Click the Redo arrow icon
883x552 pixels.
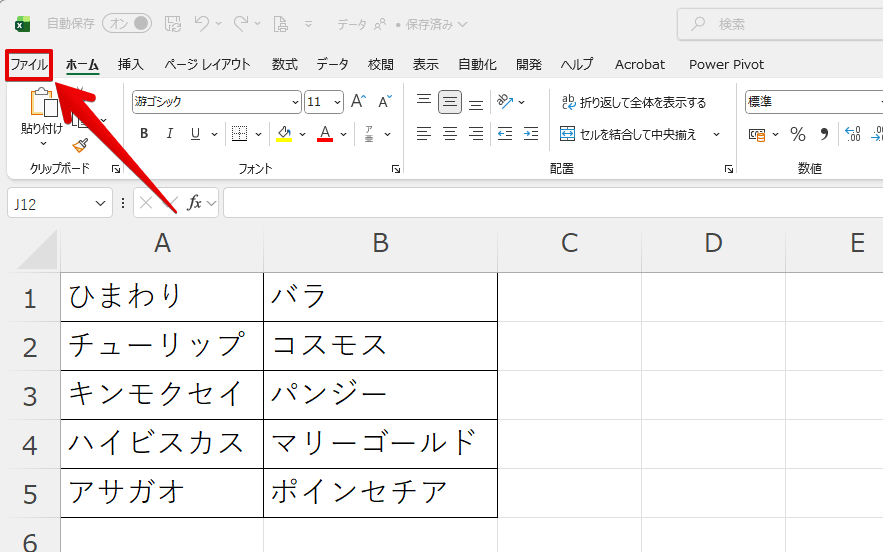pos(241,23)
